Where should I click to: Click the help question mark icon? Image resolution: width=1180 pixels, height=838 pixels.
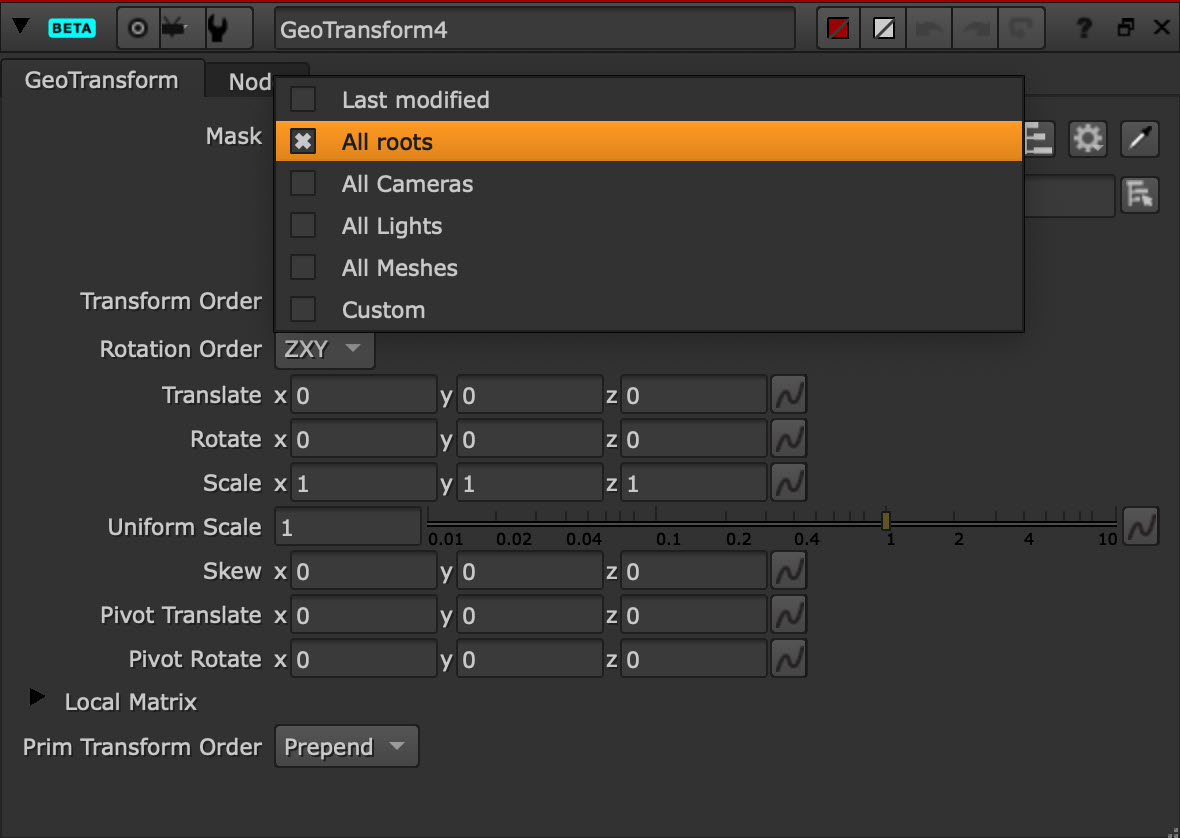pyautogui.click(x=1083, y=29)
